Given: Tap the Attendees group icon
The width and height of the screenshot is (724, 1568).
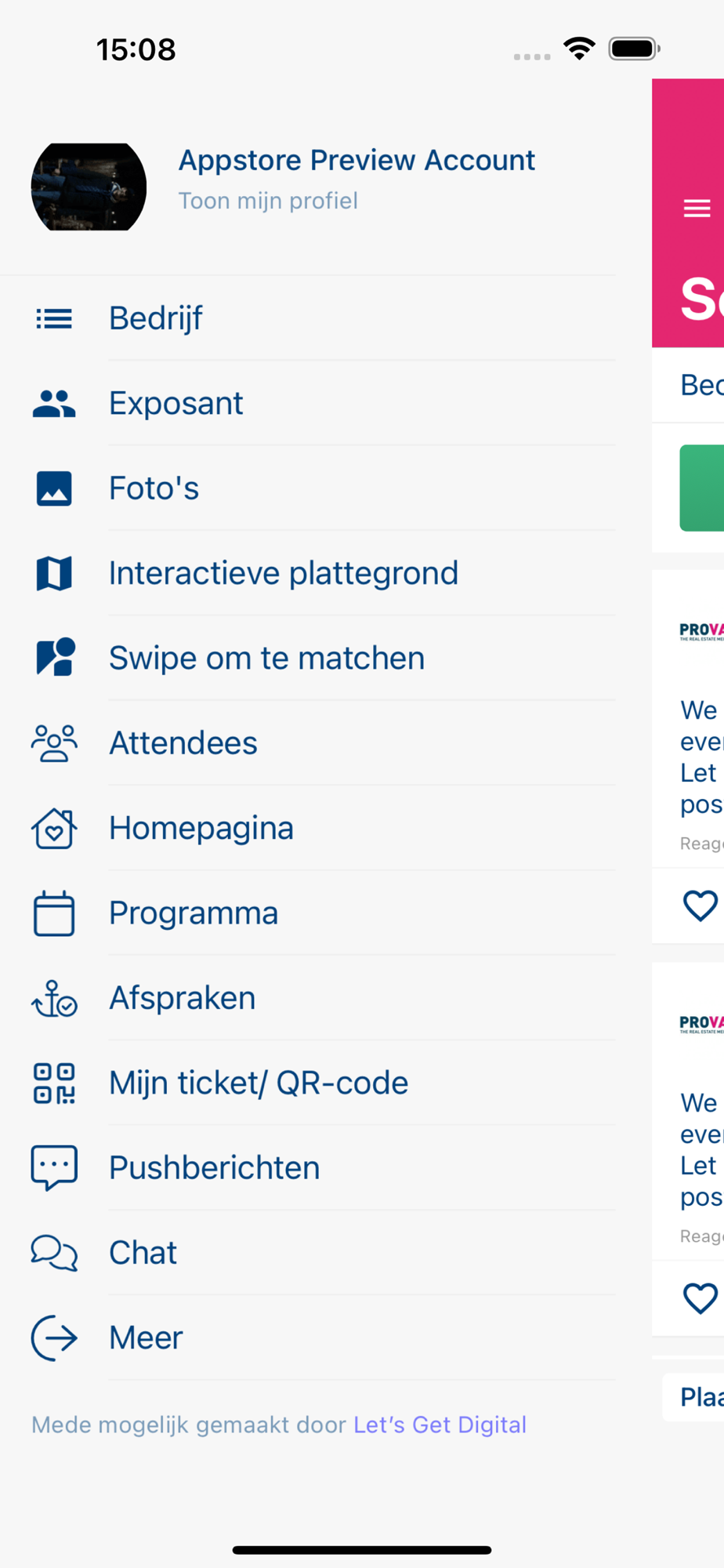Looking at the screenshot, I should [x=54, y=743].
